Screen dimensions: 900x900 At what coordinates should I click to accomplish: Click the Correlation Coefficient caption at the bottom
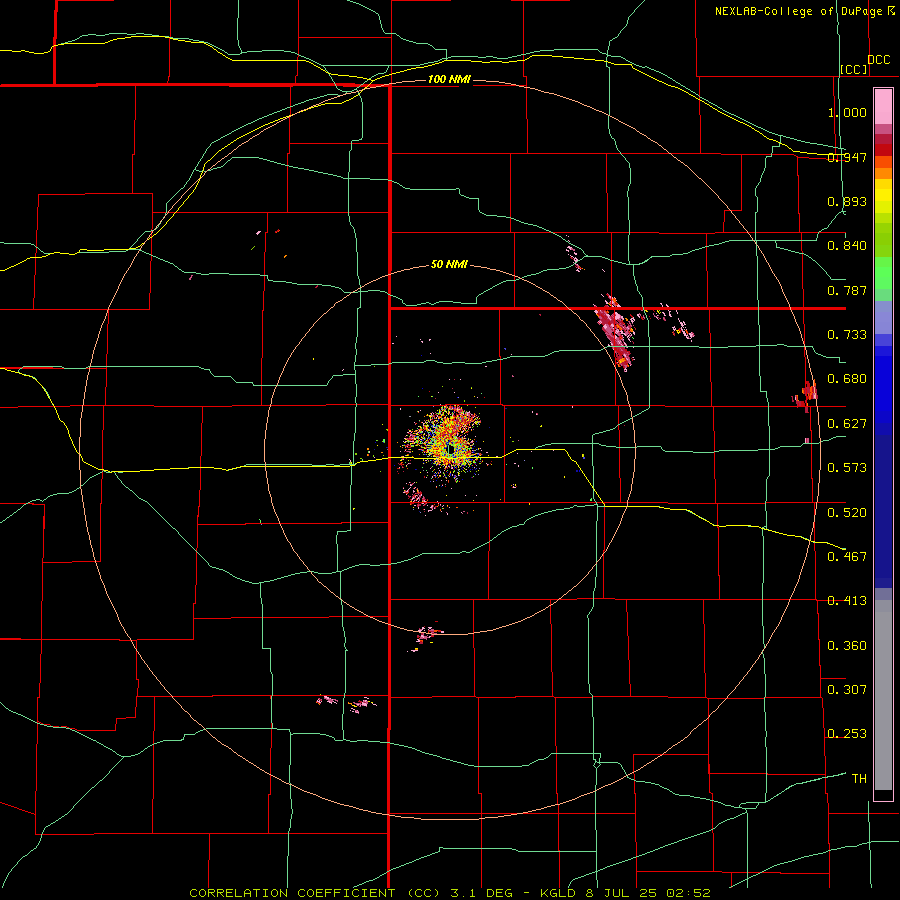click(451, 893)
